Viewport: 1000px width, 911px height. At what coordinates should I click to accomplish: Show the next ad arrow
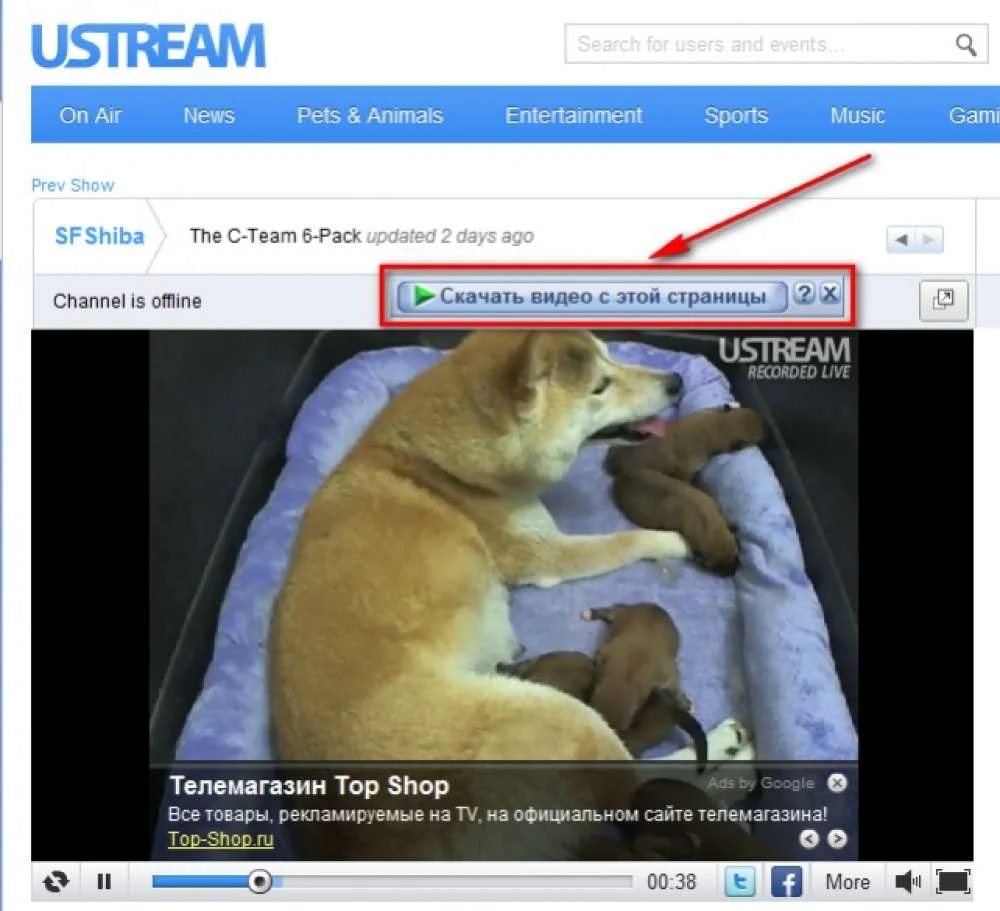(837, 838)
